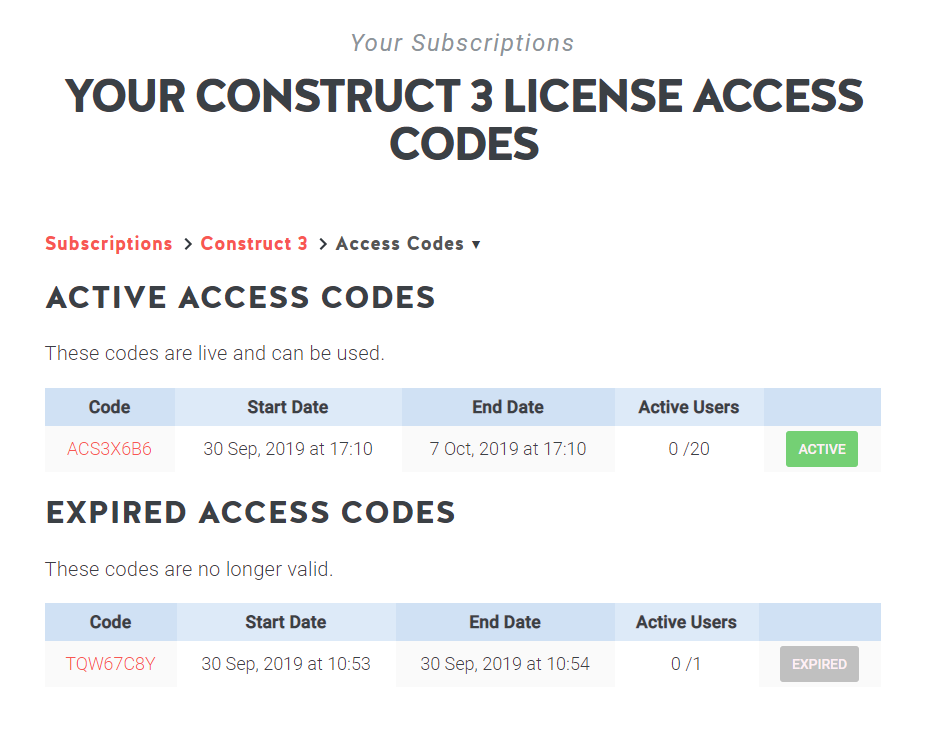Image resolution: width=935 pixels, height=731 pixels.
Task: Select the Start Date header in active table
Action: click(287, 407)
